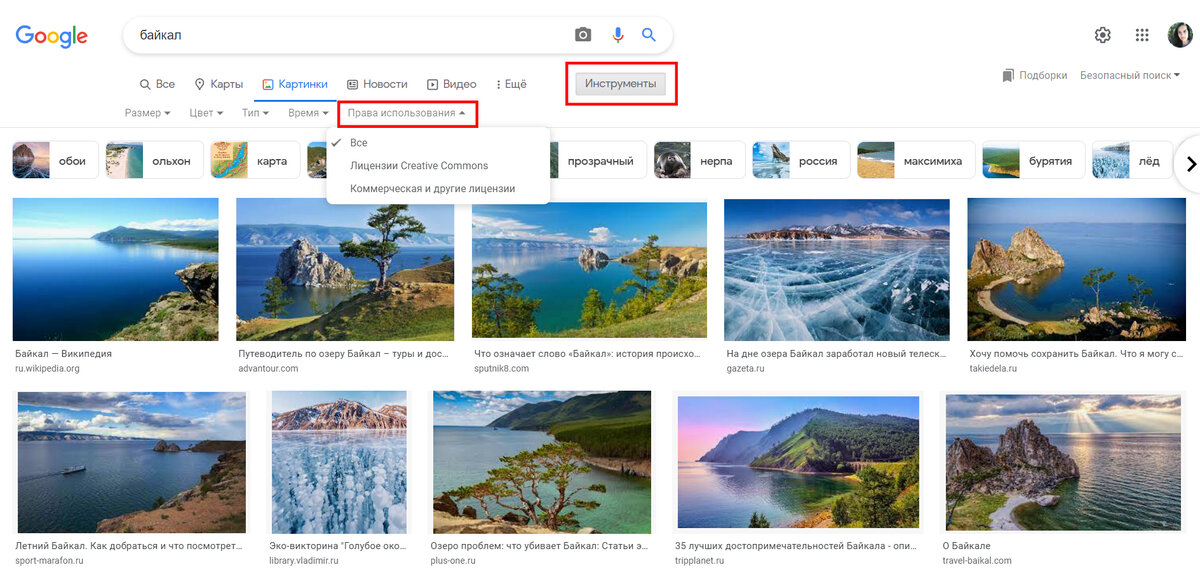Open the tripplanet.ru image result

(798, 462)
